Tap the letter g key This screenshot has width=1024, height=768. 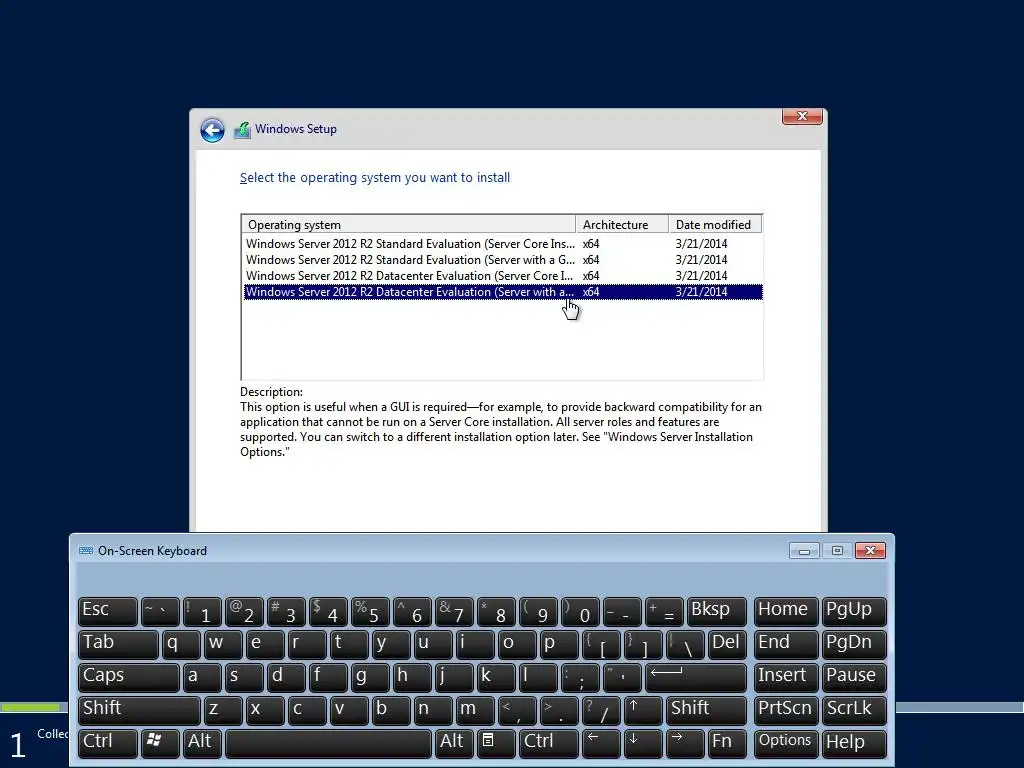(370, 677)
